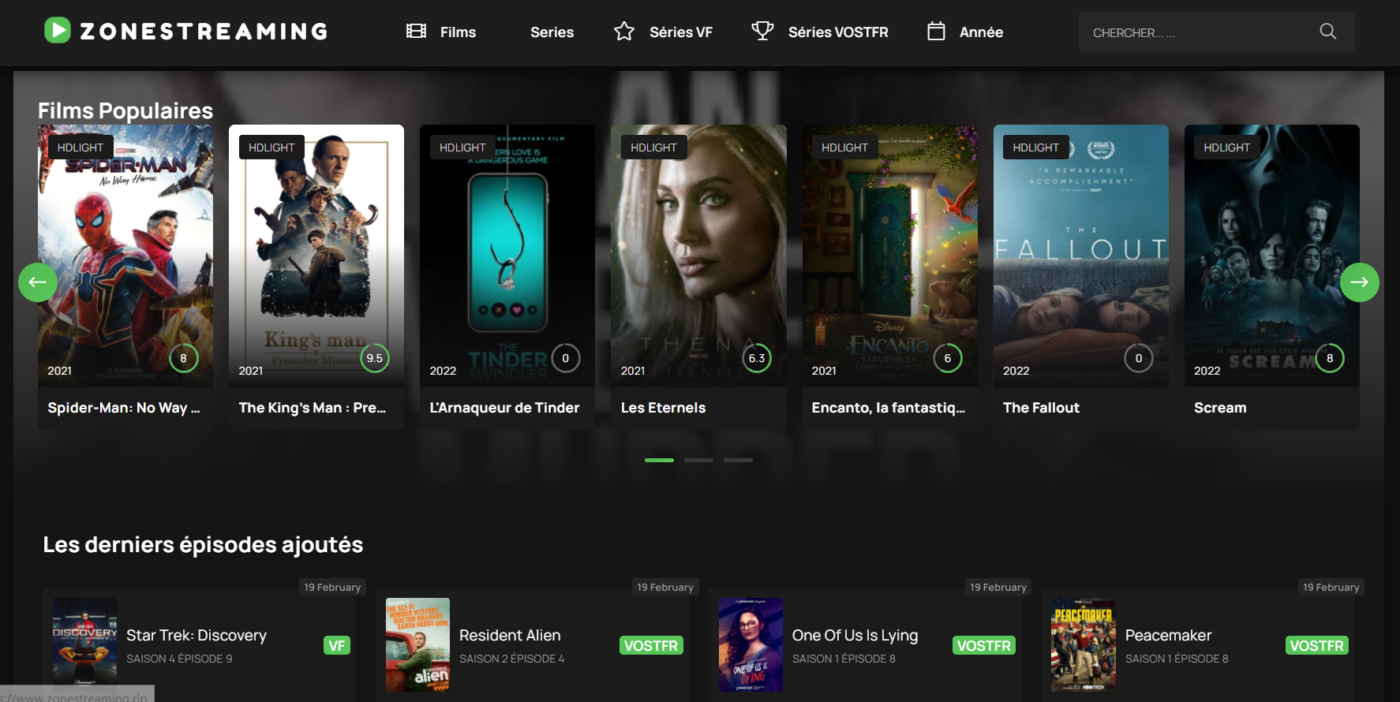Screen dimensions: 1400x702
Task: Open the Encanto poster
Action: point(890,255)
